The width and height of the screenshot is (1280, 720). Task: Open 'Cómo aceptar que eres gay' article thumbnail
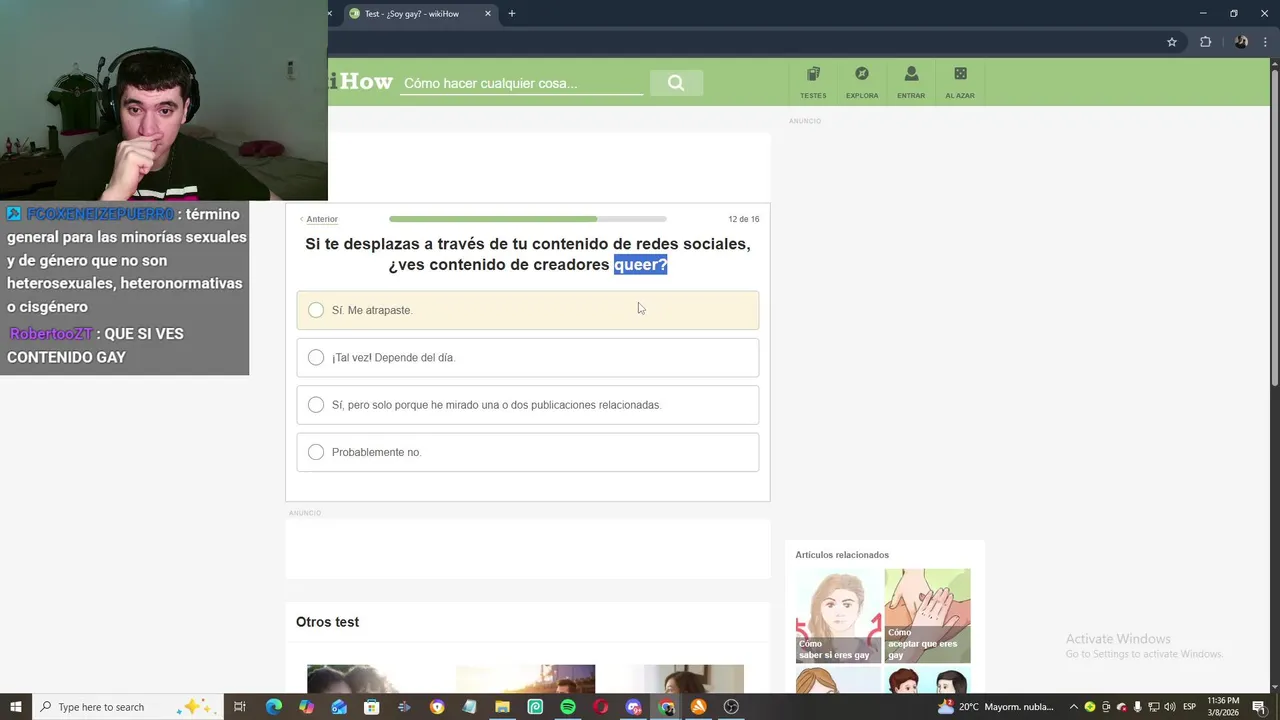coord(927,616)
